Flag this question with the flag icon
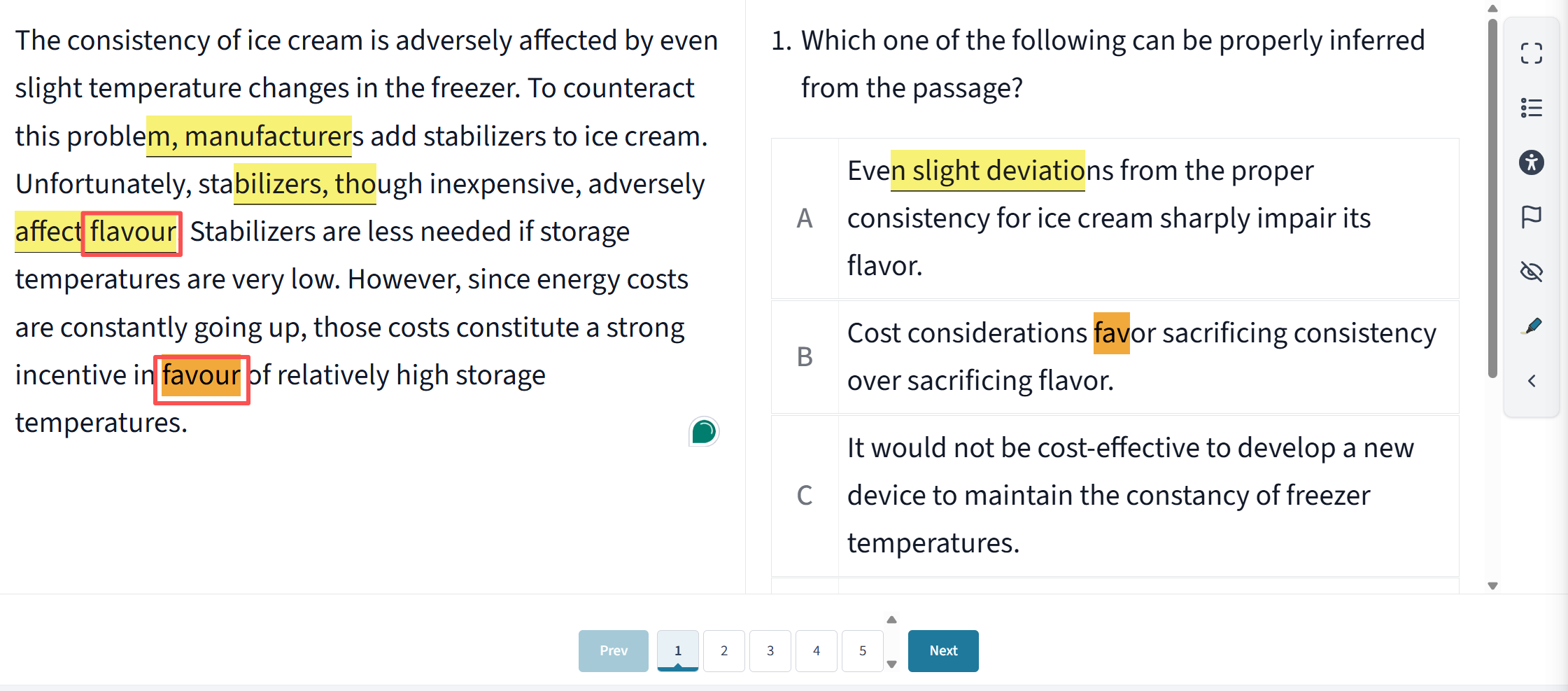The width and height of the screenshot is (1568, 691). (1531, 217)
